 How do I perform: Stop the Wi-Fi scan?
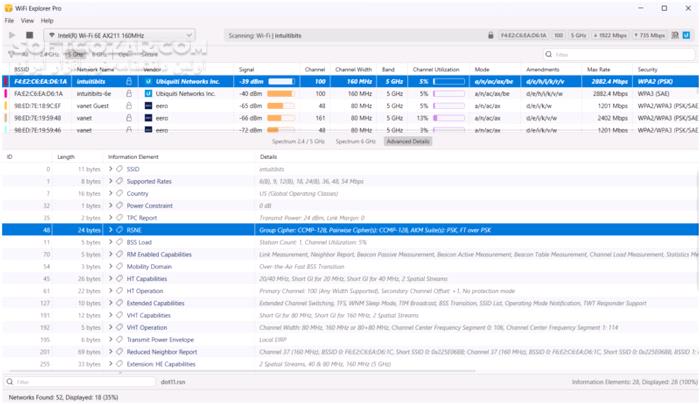pyautogui.click(x=29, y=35)
